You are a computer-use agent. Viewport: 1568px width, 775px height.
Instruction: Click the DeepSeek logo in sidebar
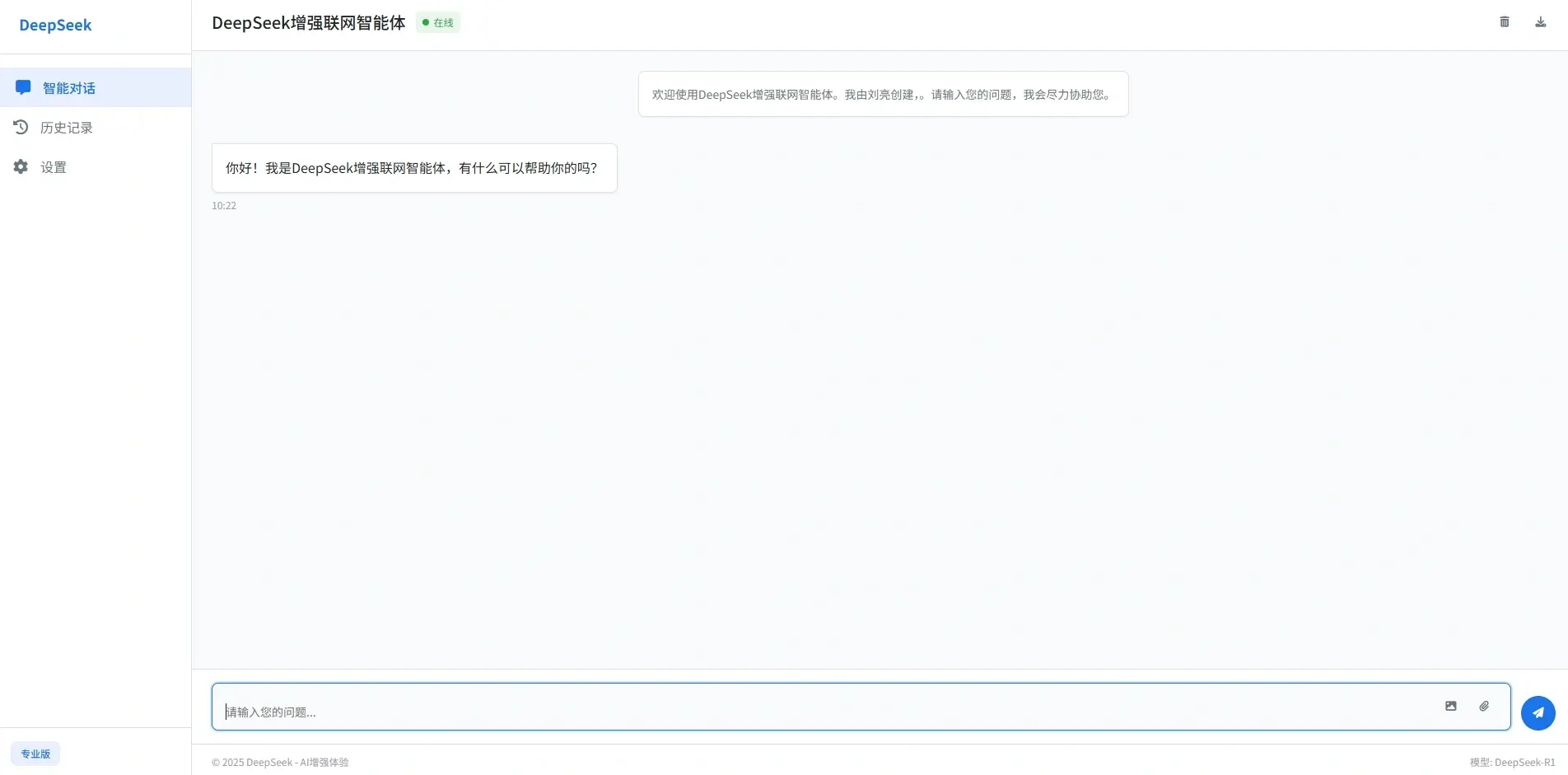tap(55, 25)
